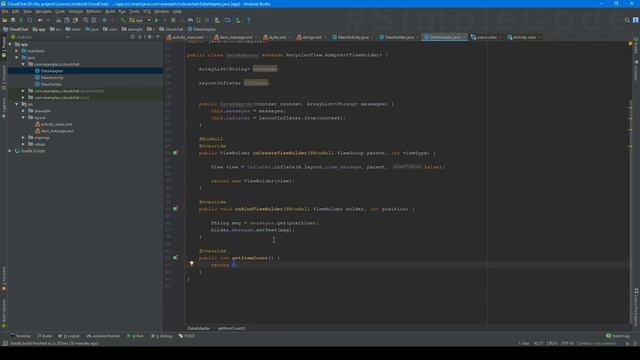The image size is (640, 360).
Task: Collapse the layout folder
Action: tap(23, 118)
